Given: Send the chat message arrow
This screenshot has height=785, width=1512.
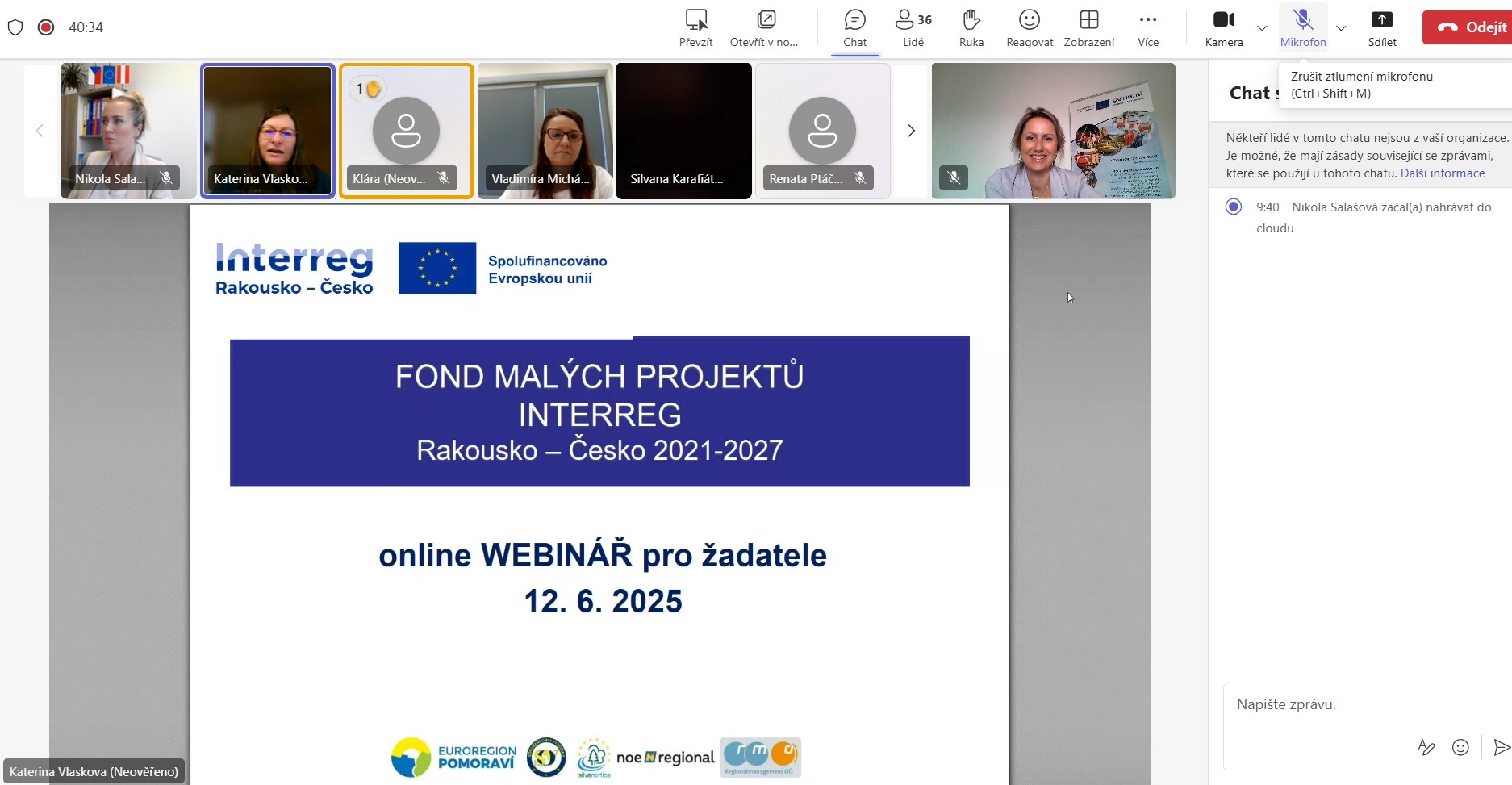Looking at the screenshot, I should 1501,747.
